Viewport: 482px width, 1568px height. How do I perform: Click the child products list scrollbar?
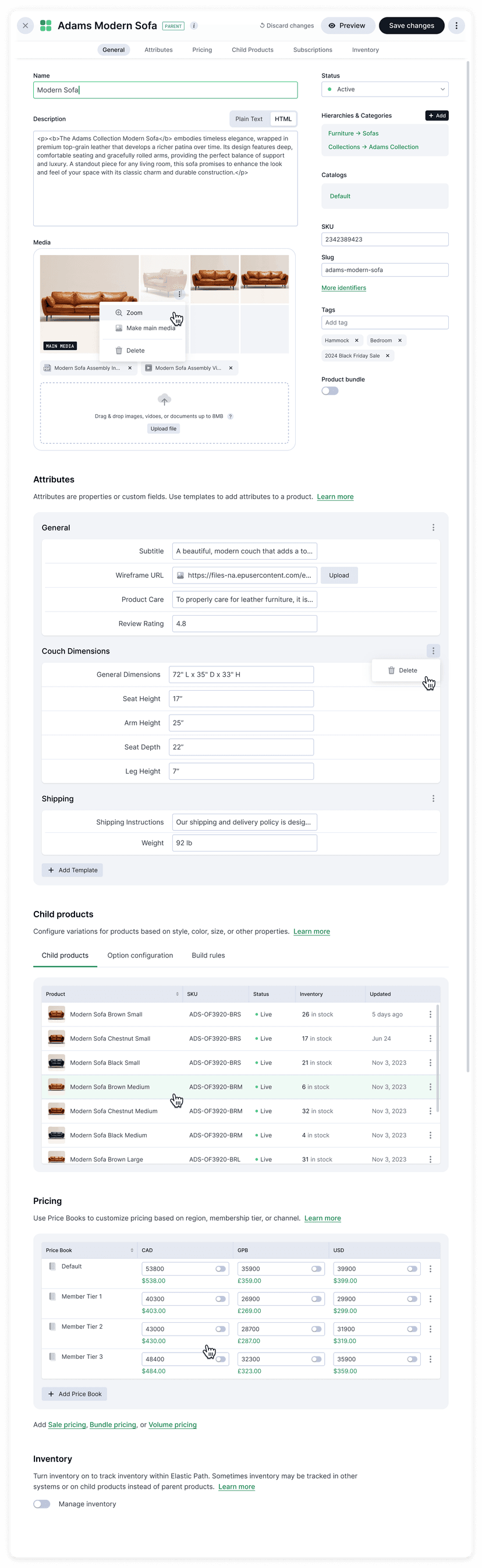(438, 1058)
